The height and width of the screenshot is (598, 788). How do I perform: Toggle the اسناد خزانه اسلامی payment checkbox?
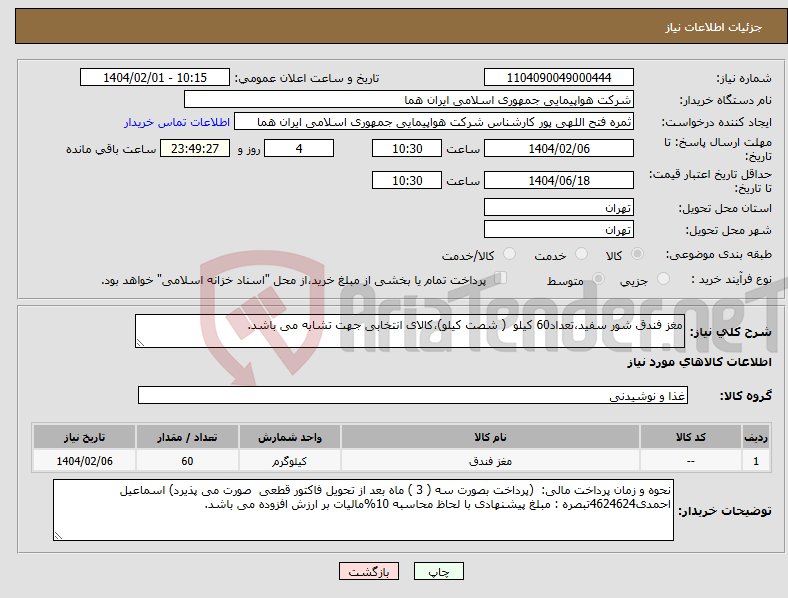501,278
